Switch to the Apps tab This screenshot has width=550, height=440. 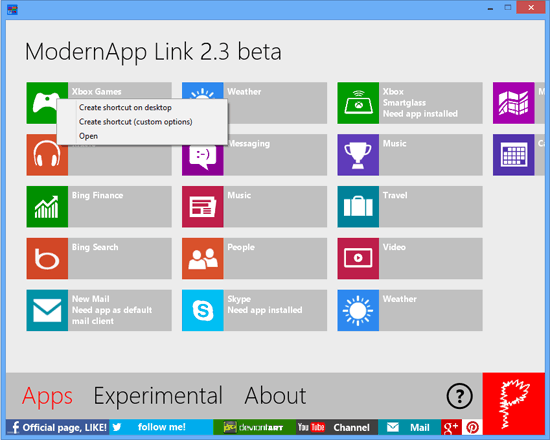tap(47, 396)
